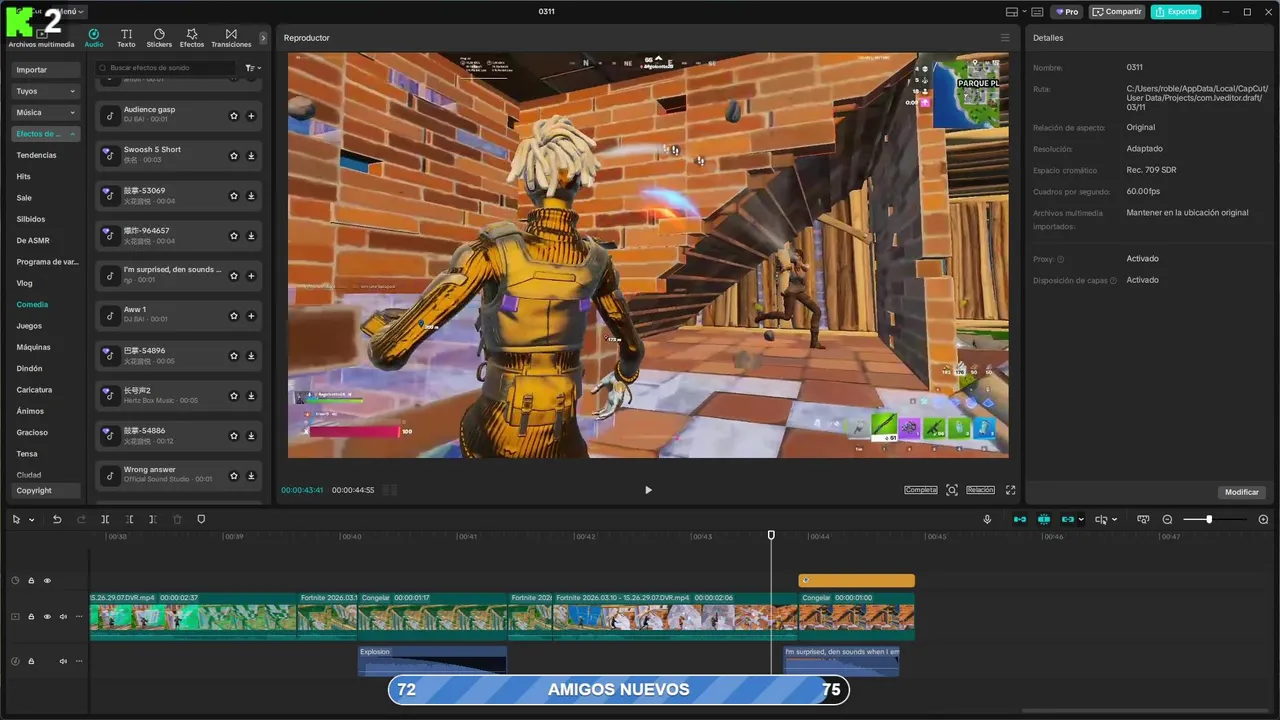
Task: Open the Reproductor panel menu
Action: 1005,38
